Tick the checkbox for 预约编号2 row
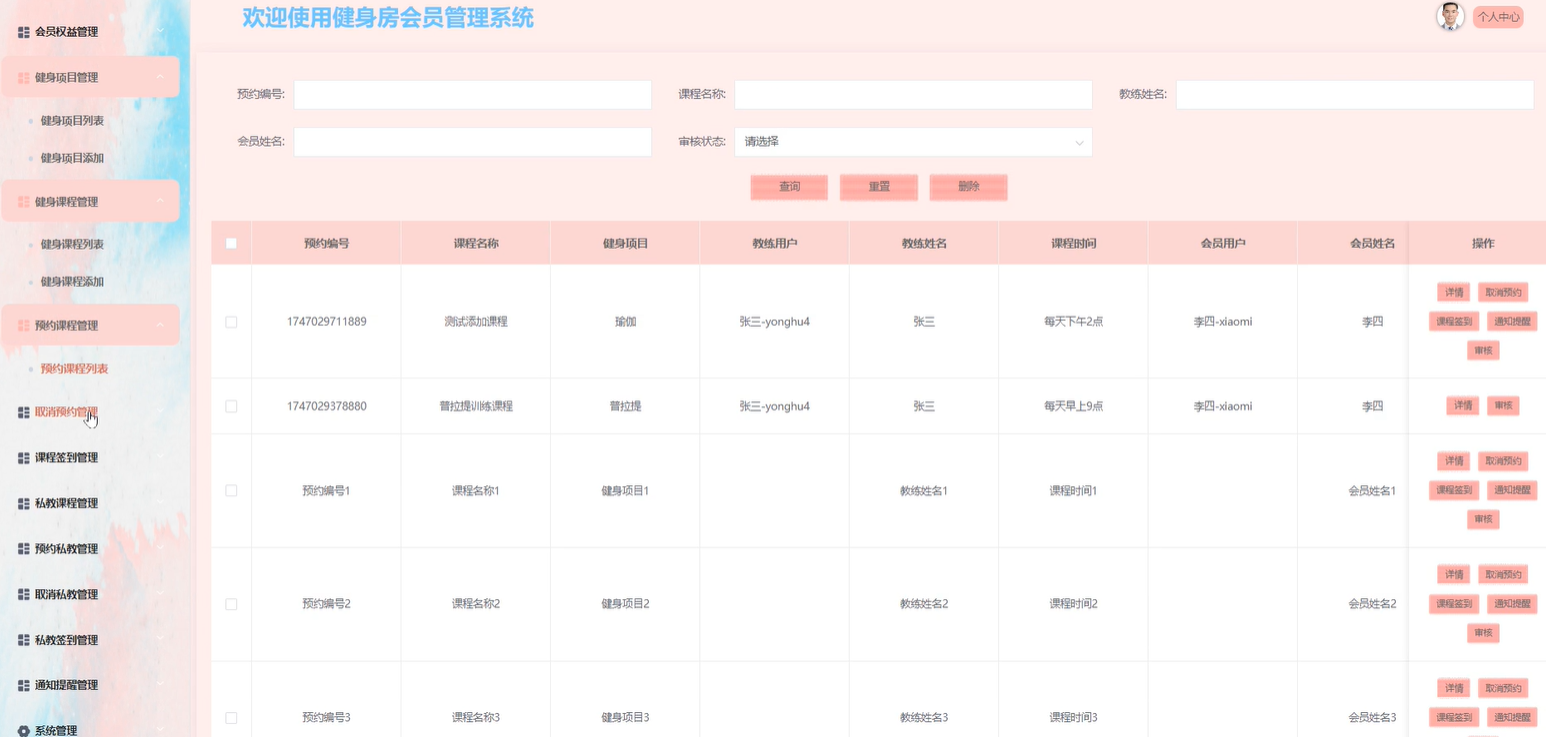Screen dimensions: 1546x737 [231, 604]
